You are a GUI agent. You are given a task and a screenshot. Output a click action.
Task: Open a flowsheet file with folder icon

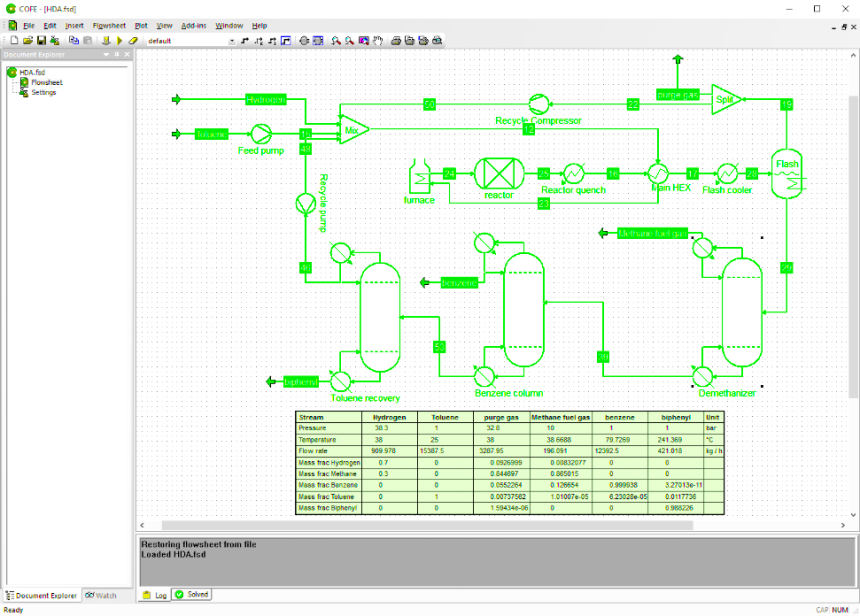click(x=27, y=41)
